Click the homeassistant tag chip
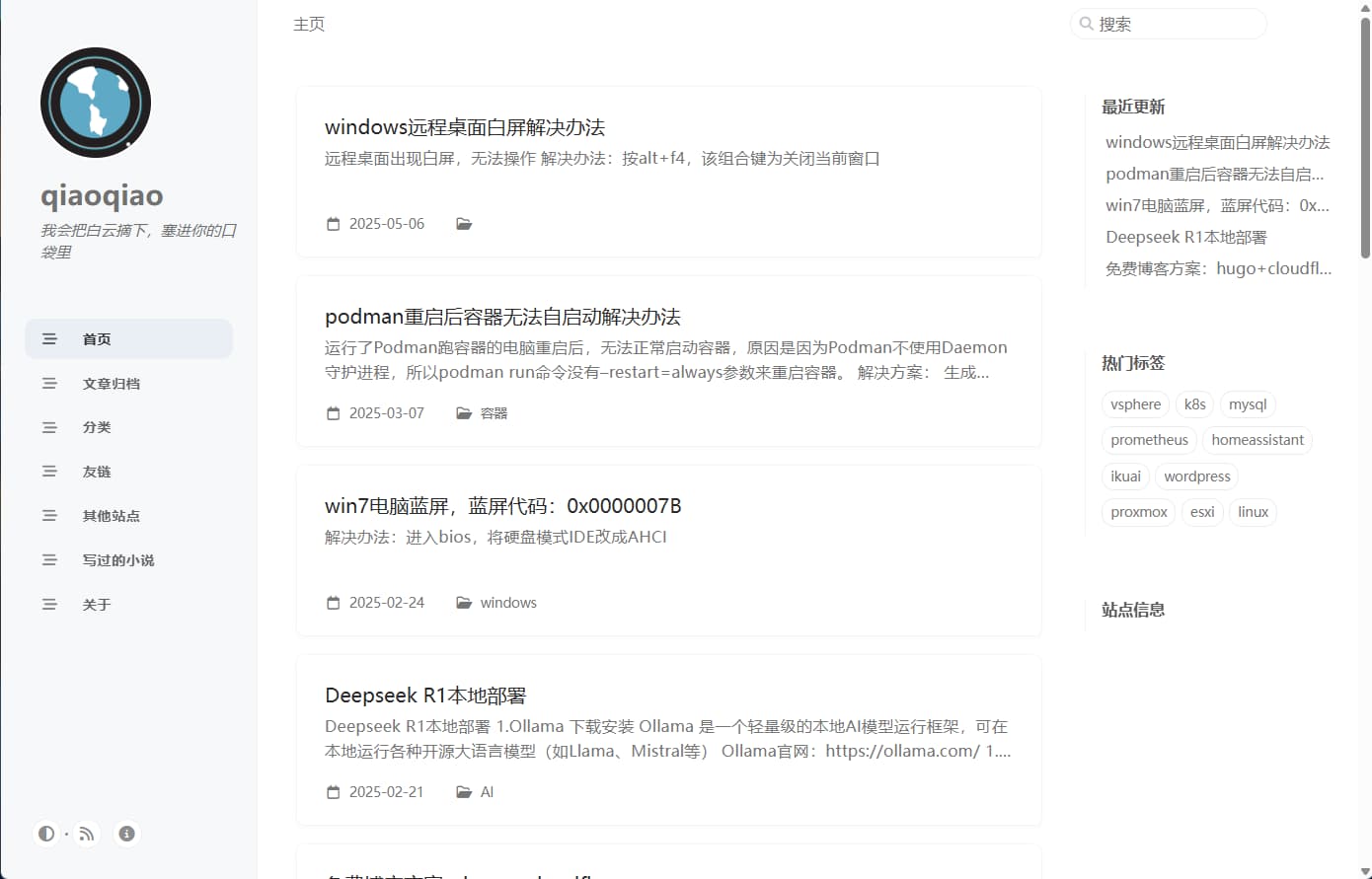This screenshot has width=1372, height=879. point(1257,440)
